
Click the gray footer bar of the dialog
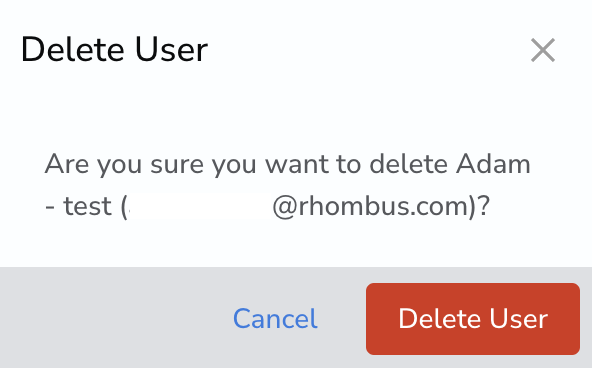point(296,317)
